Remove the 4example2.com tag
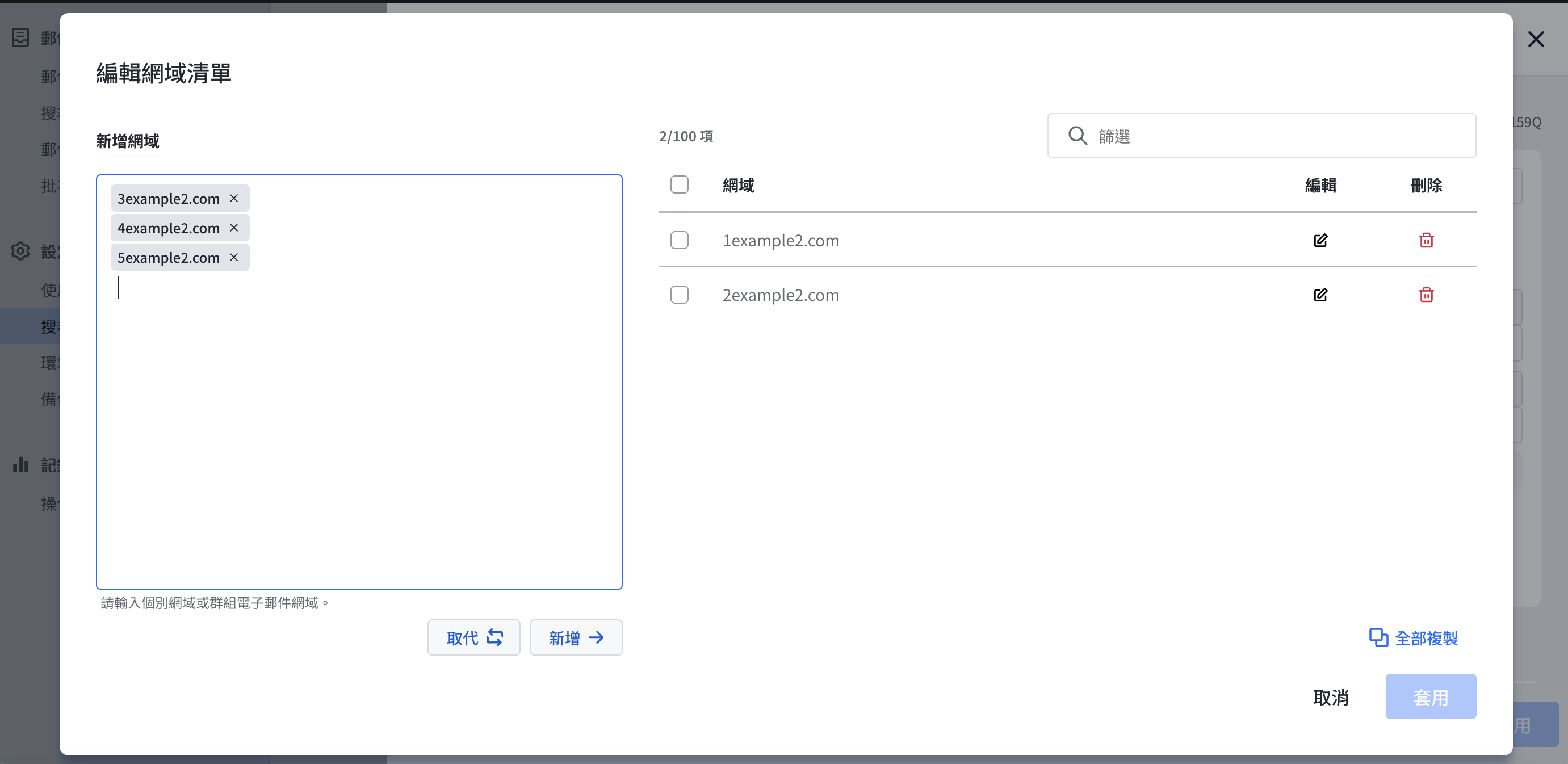1568x764 pixels. coord(234,228)
